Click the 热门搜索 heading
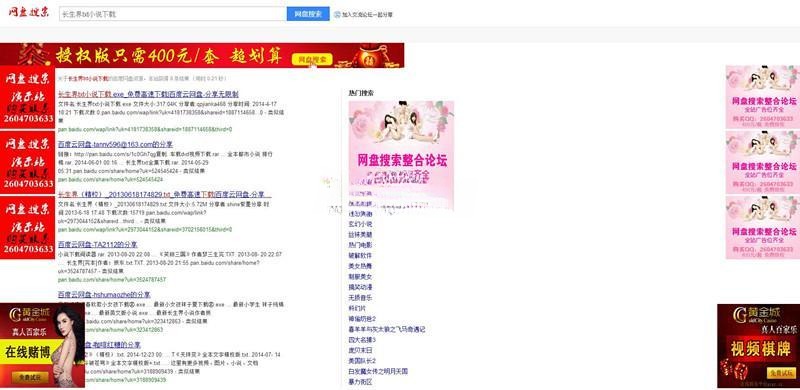Viewport: 800px width, 390px height. coord(361,93)
